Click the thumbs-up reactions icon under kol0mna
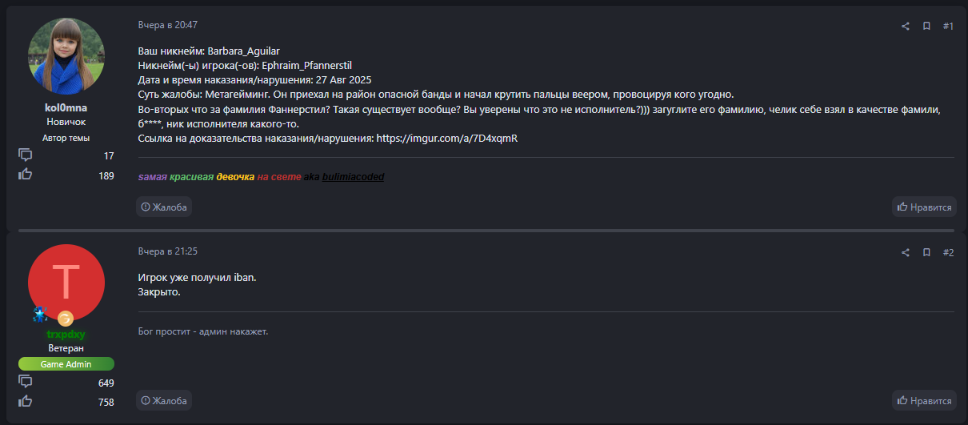This screenshot has height=425, width=968. 26,175
